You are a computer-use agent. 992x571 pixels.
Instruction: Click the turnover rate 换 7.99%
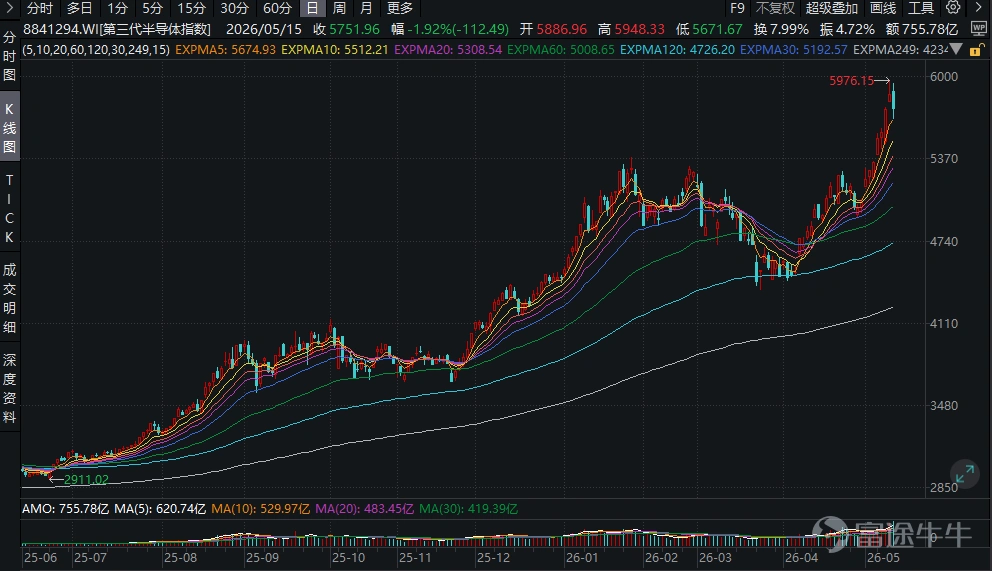click(x=781, y=29)
